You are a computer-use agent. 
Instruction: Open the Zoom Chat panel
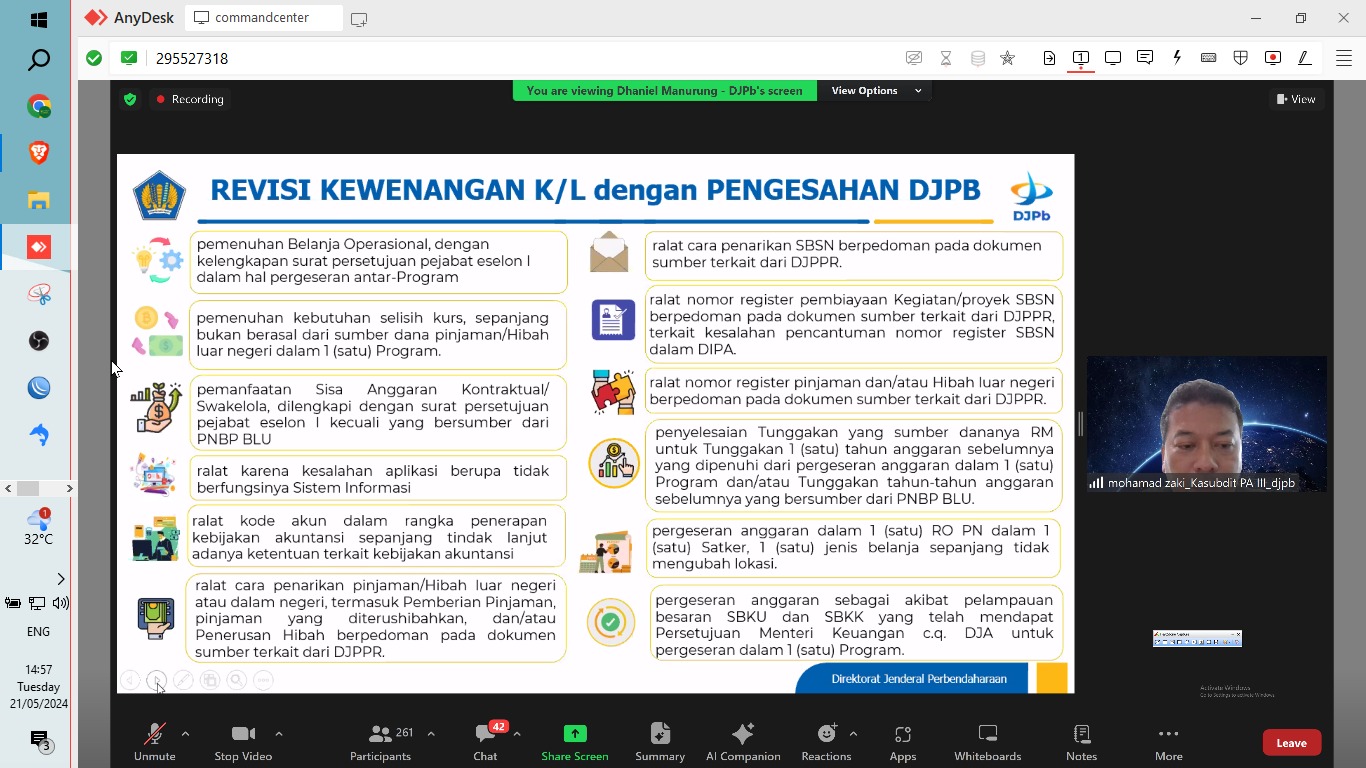tap(486, 741)
